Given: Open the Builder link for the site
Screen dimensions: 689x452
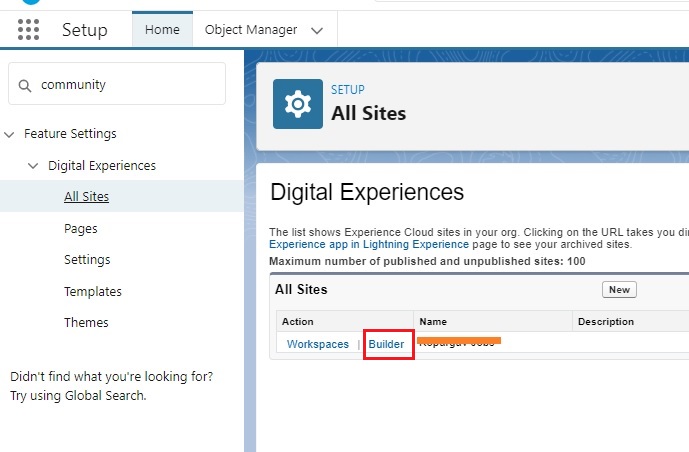Looking at the screenshot, I should [386, 344].
